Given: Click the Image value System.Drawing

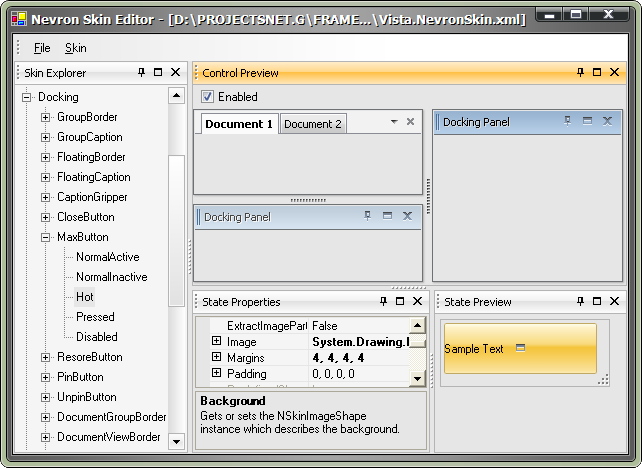Looking at the screenshot, I should click(x=360, y=342).
